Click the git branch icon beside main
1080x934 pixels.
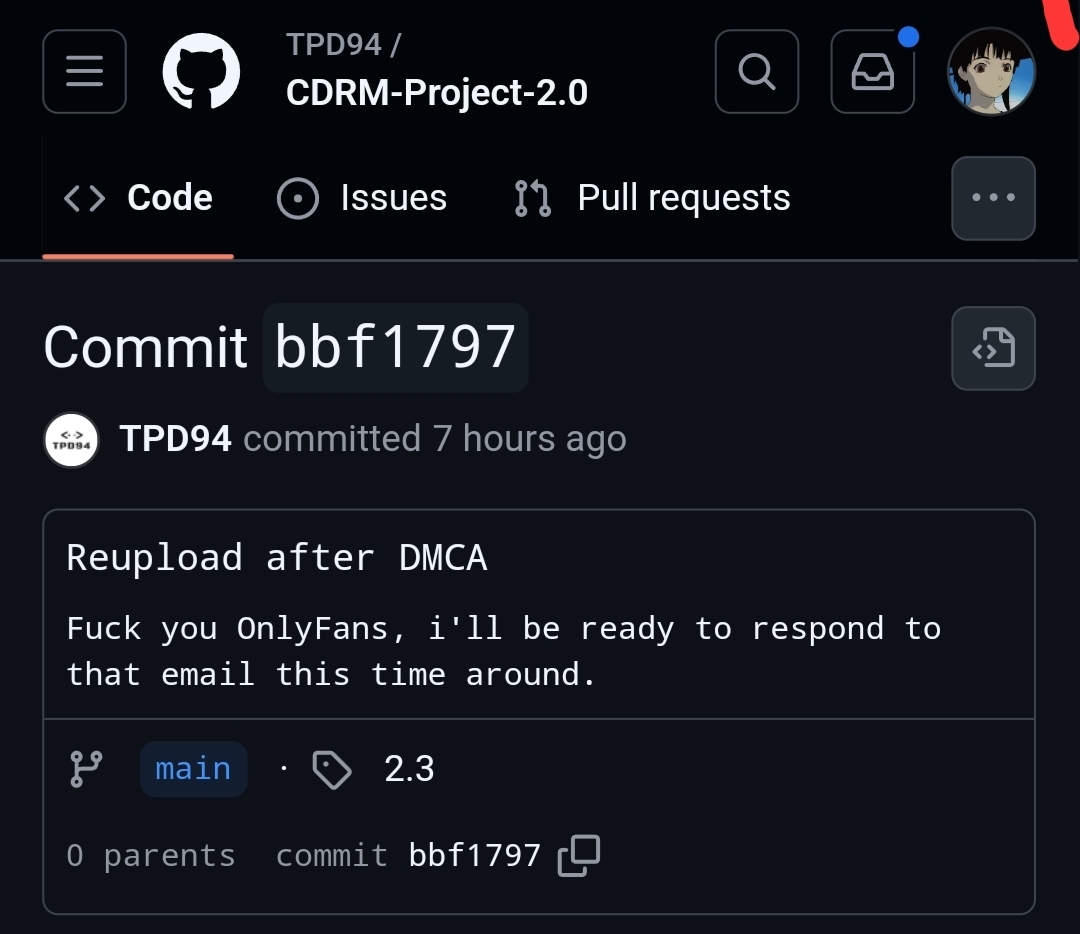point(85,769)
